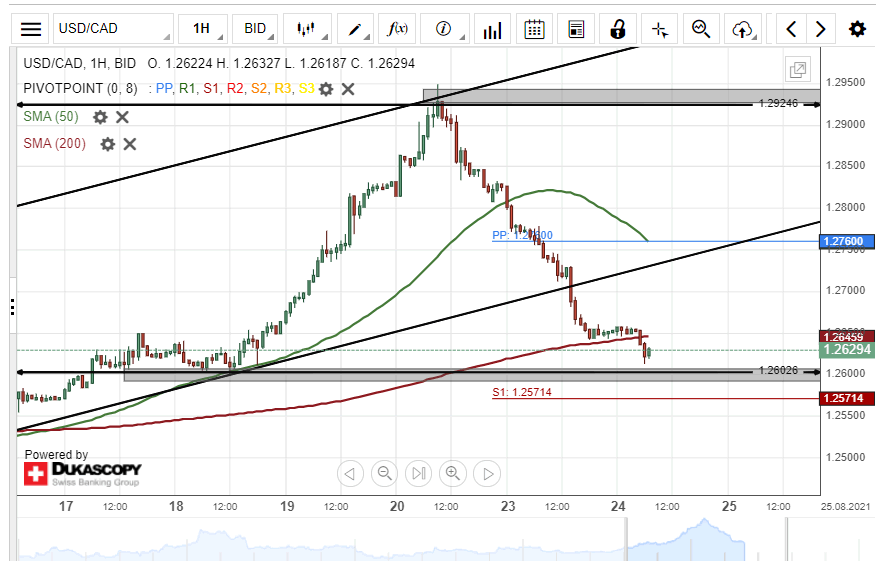880x574 pixels.
Task: Select the pencil drawing tools
Action: (356, 29)
